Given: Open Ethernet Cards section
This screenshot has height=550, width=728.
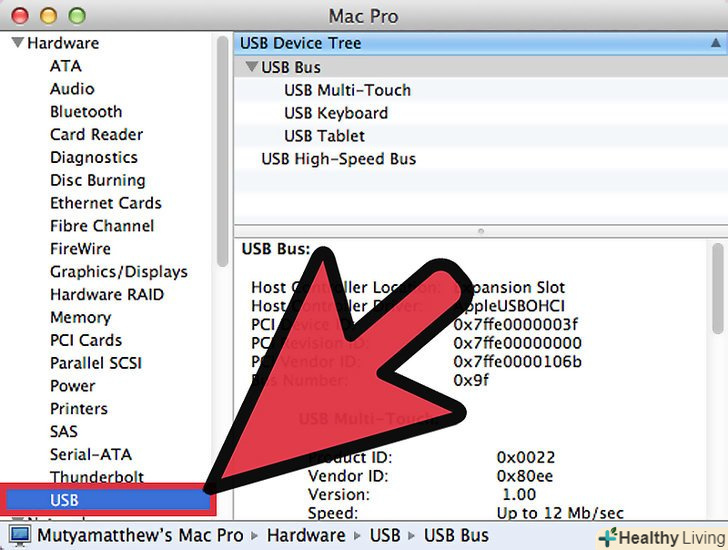Looking at the screenshot, I should tap(105, 203).
